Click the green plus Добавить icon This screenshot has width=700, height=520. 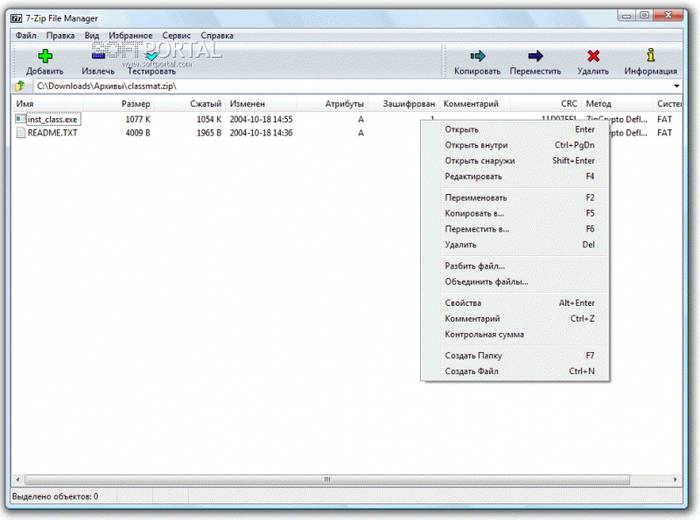tap(44, 56)
